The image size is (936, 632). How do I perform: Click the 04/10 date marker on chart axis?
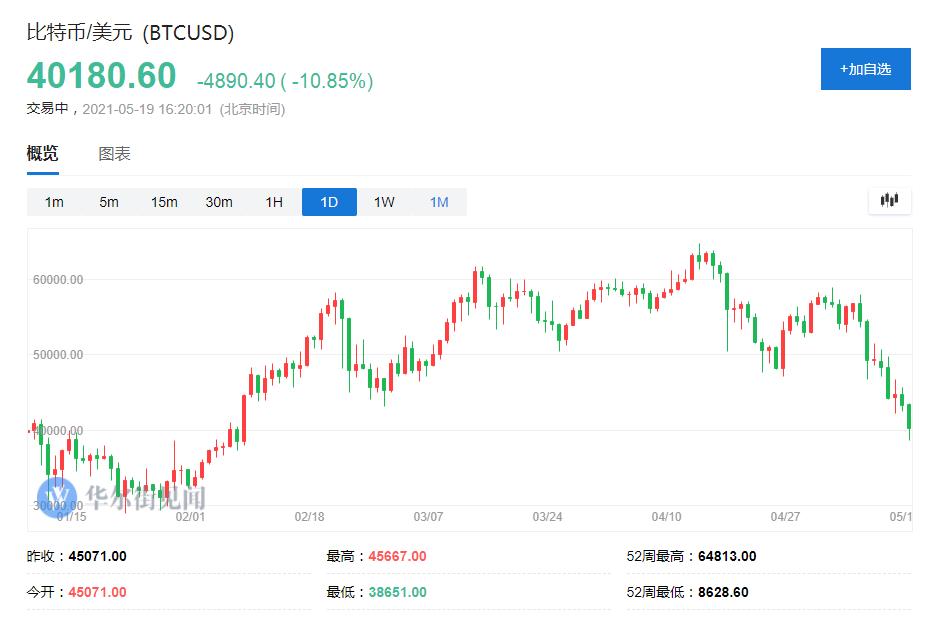click(666, 517)
